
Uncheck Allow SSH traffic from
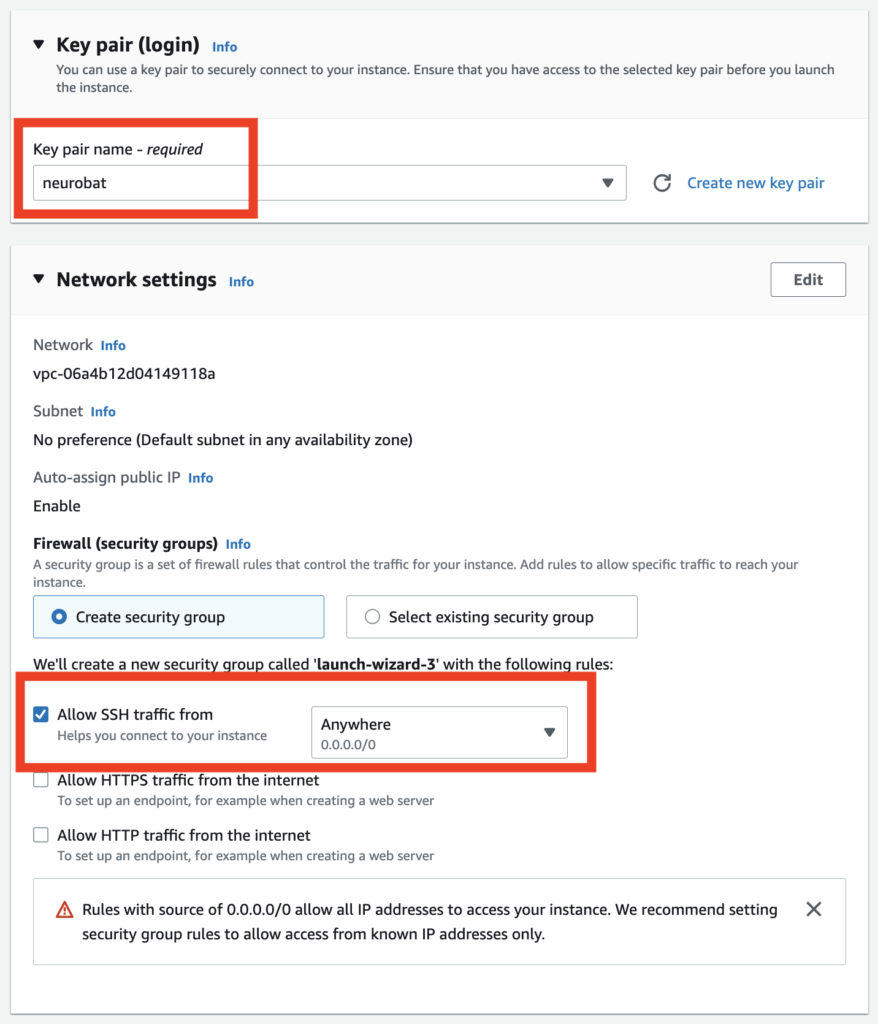point(41,715)
